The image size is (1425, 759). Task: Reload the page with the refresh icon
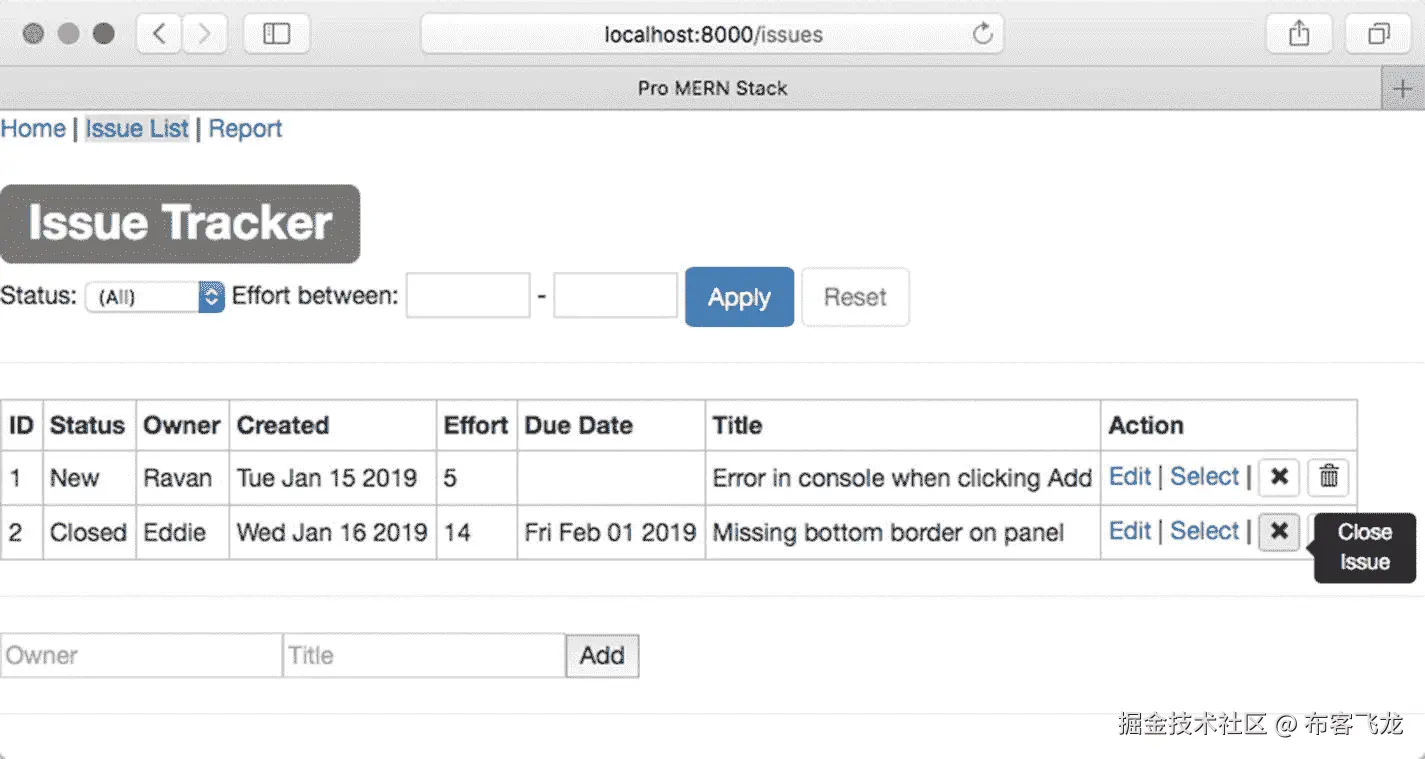coord(982,34)
